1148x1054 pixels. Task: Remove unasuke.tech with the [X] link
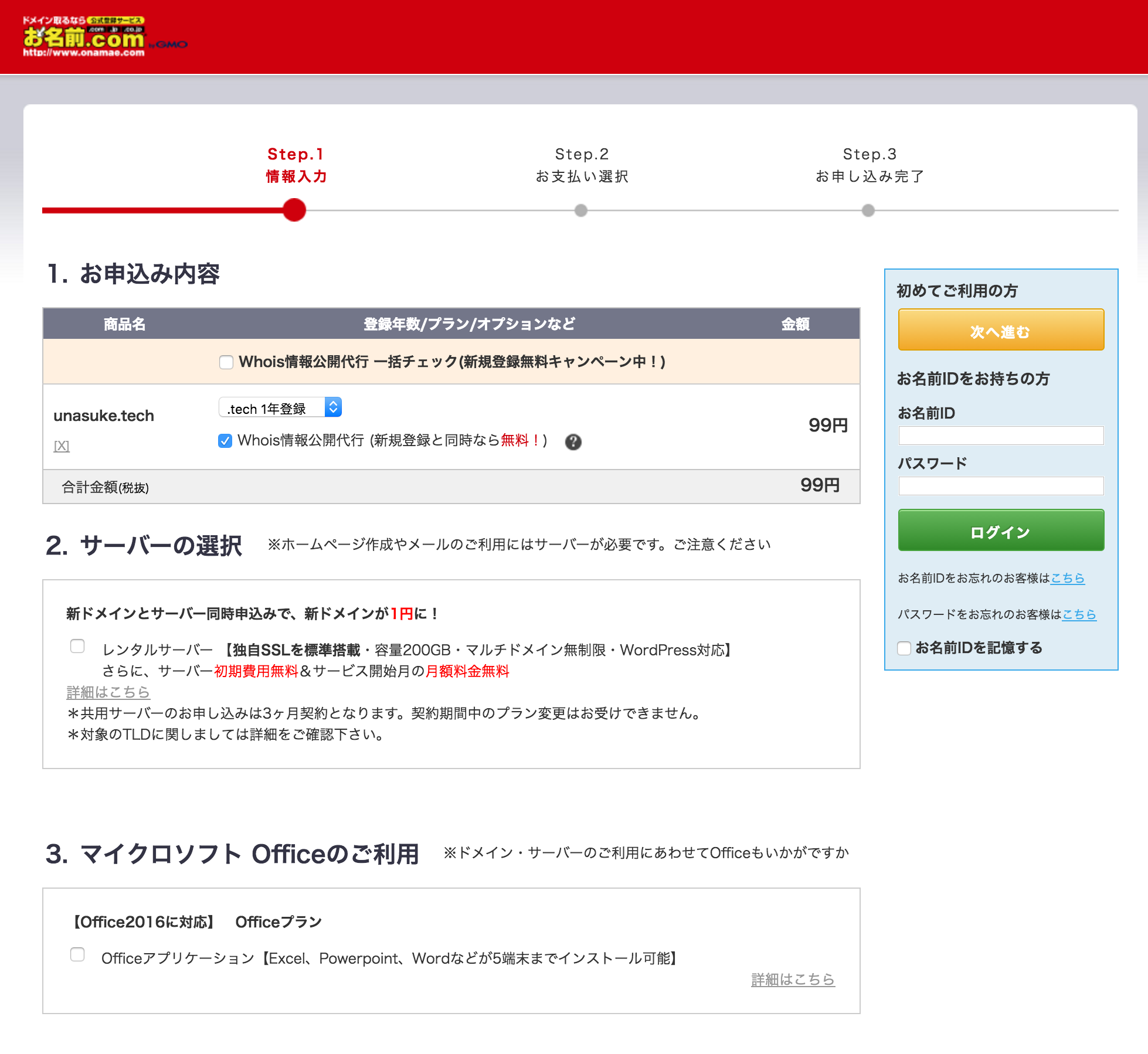[62, 446]
